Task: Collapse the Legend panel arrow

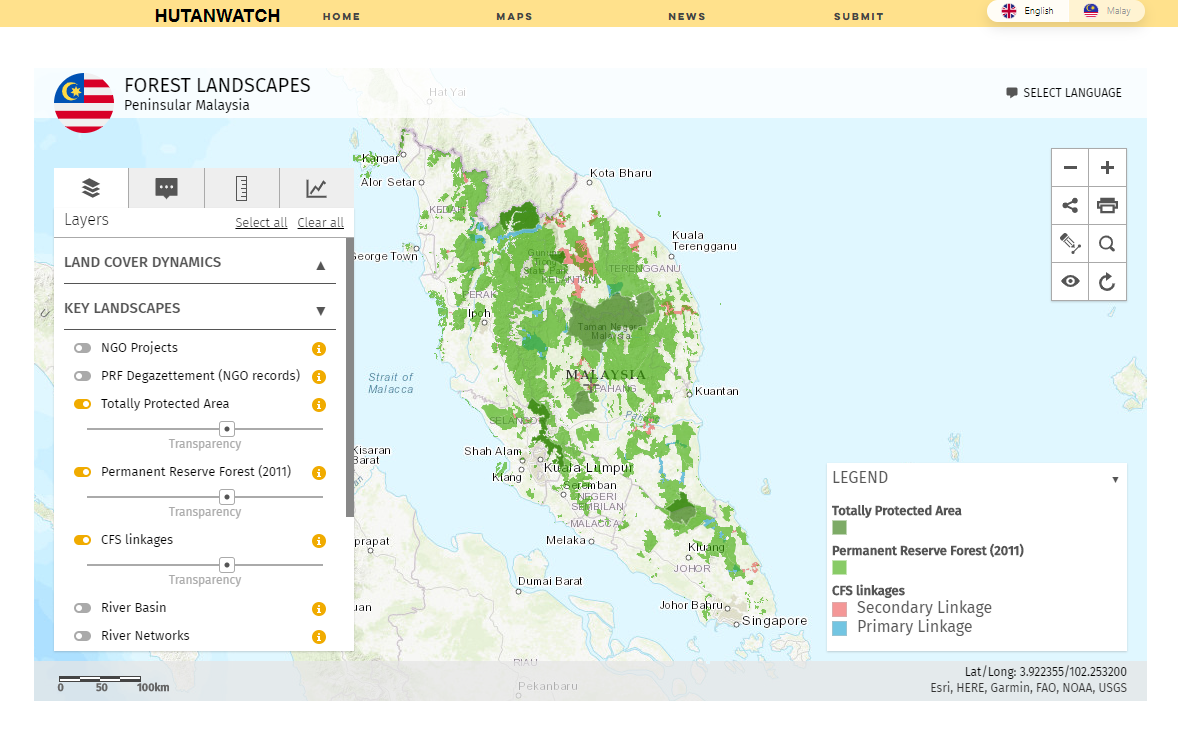Action: 1116,479
